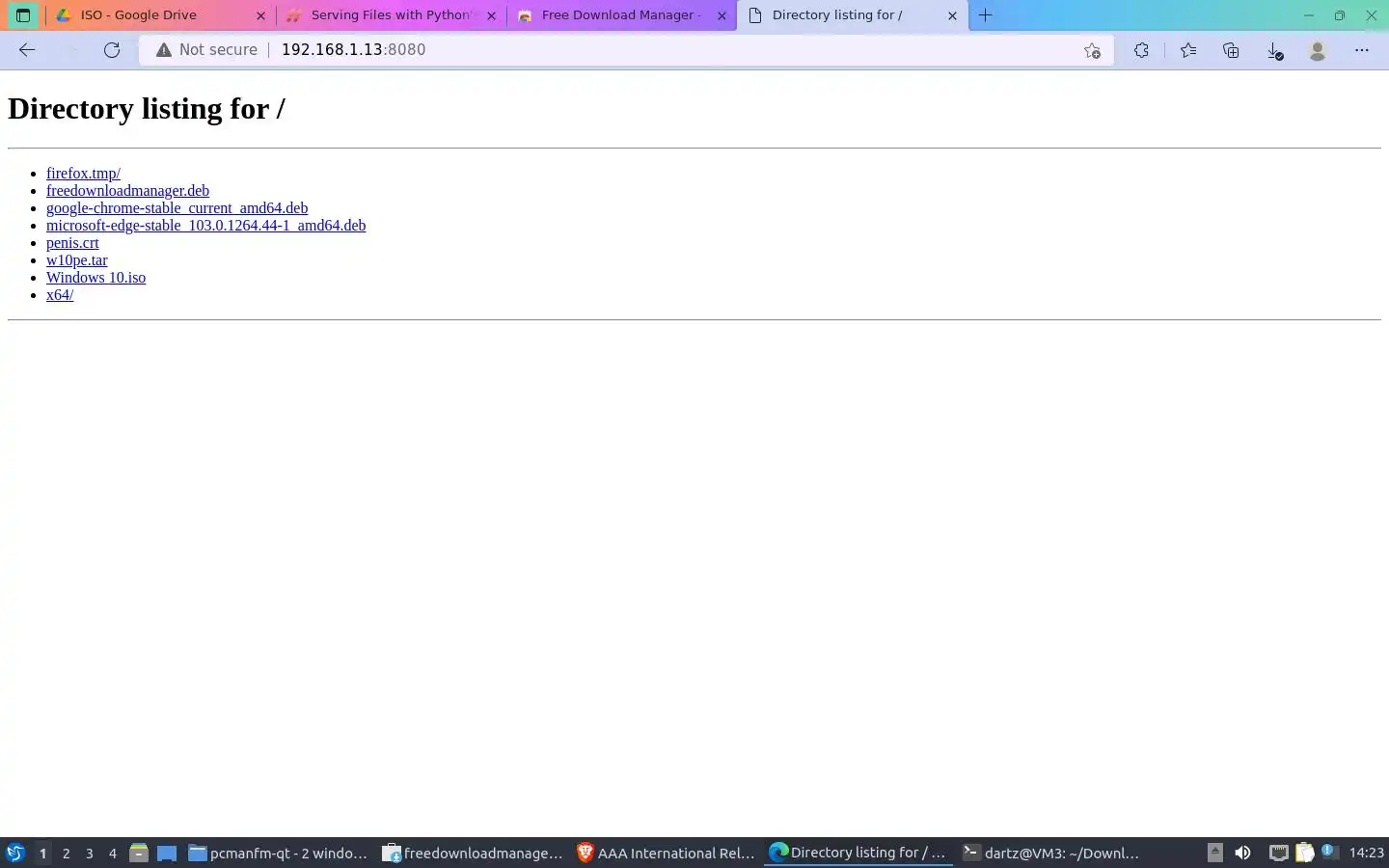1389x868 pixels.
Task: Open the firefox.tmp/ folder link
Action: [x=83, y=174]
